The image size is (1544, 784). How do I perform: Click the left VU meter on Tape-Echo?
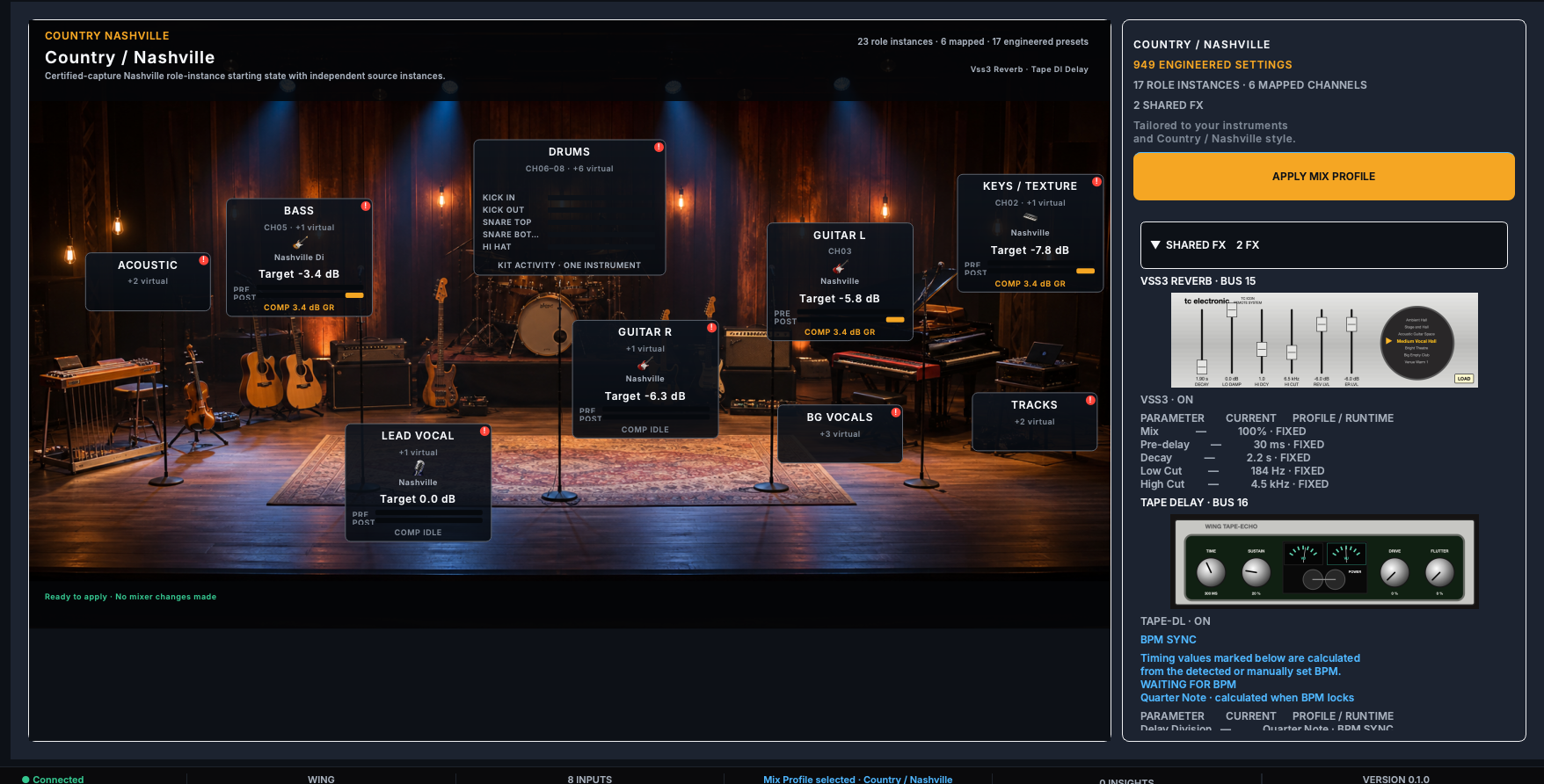(1302, 554)
